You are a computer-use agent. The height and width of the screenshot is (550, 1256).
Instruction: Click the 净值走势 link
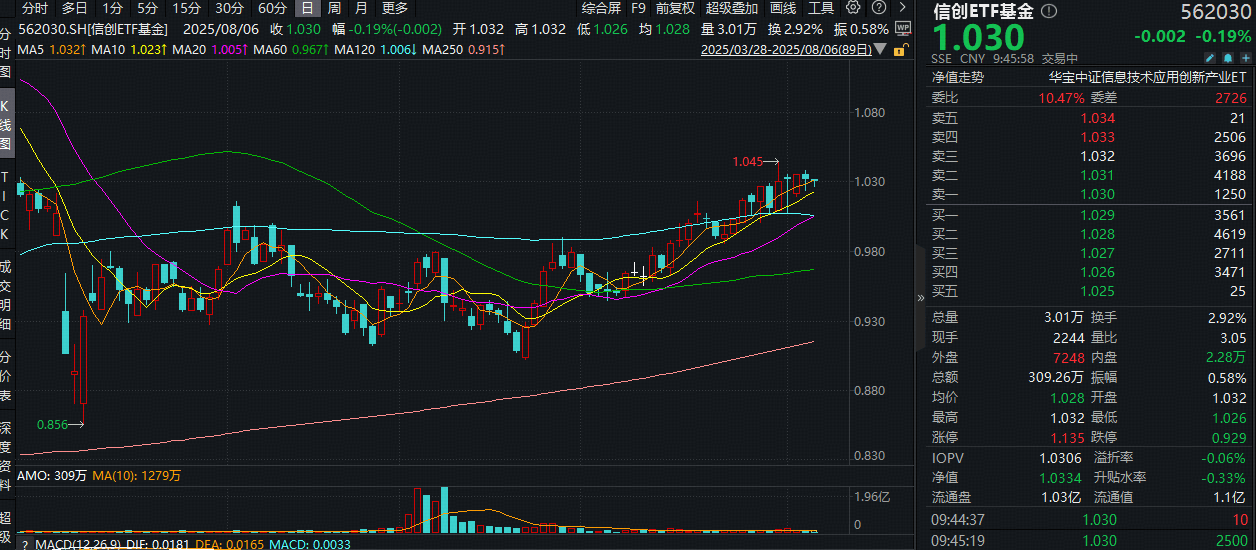pos(957,77)
